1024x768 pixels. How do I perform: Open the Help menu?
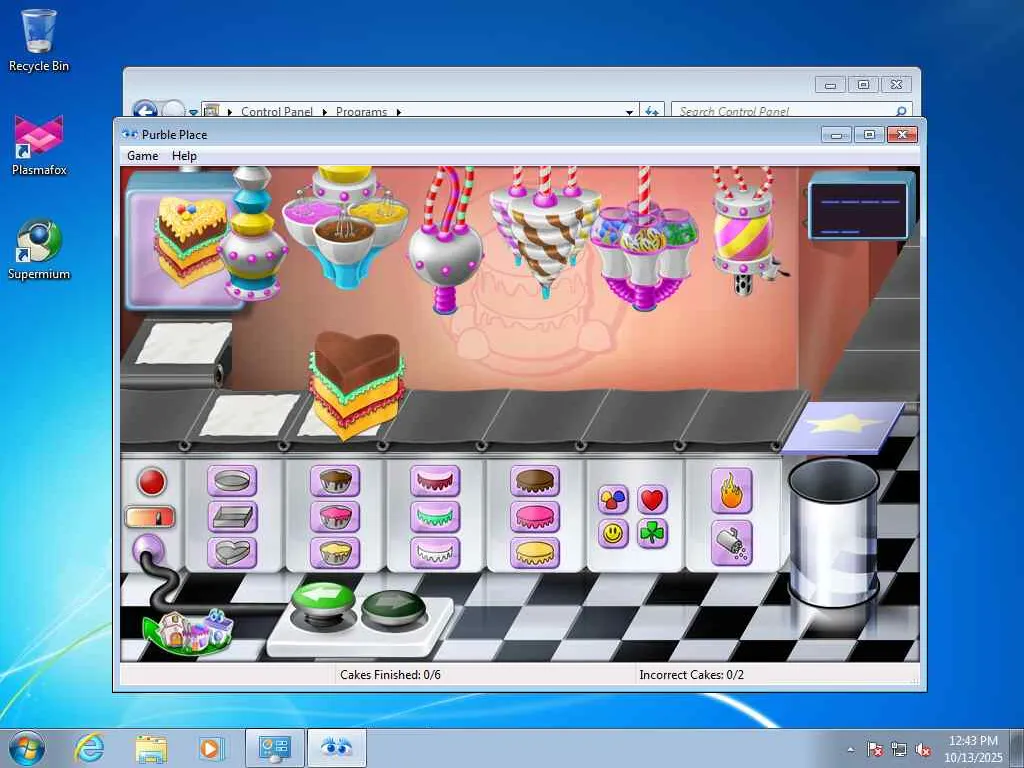click(x=184, y=156)
